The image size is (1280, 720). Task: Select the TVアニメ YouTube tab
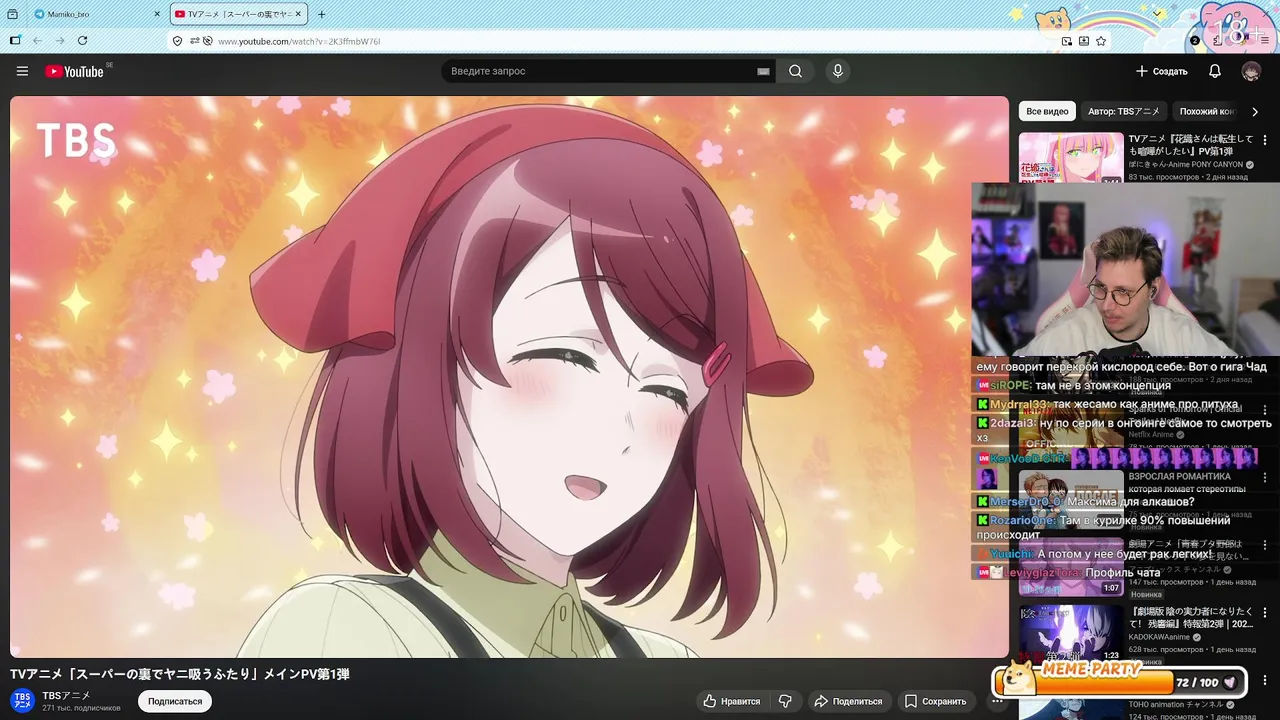(x=237, y=14)
